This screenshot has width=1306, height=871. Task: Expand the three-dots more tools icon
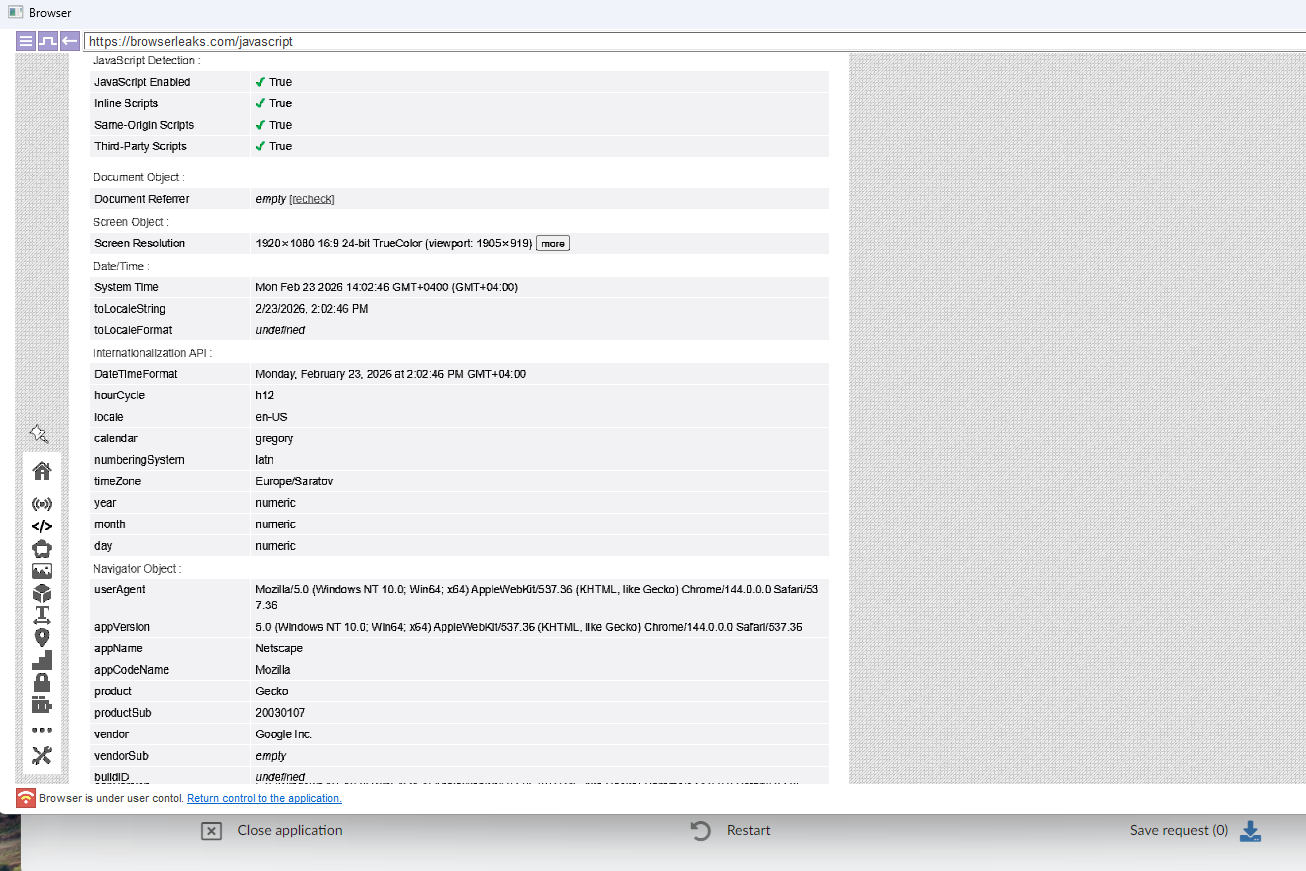tap(42, 730)
